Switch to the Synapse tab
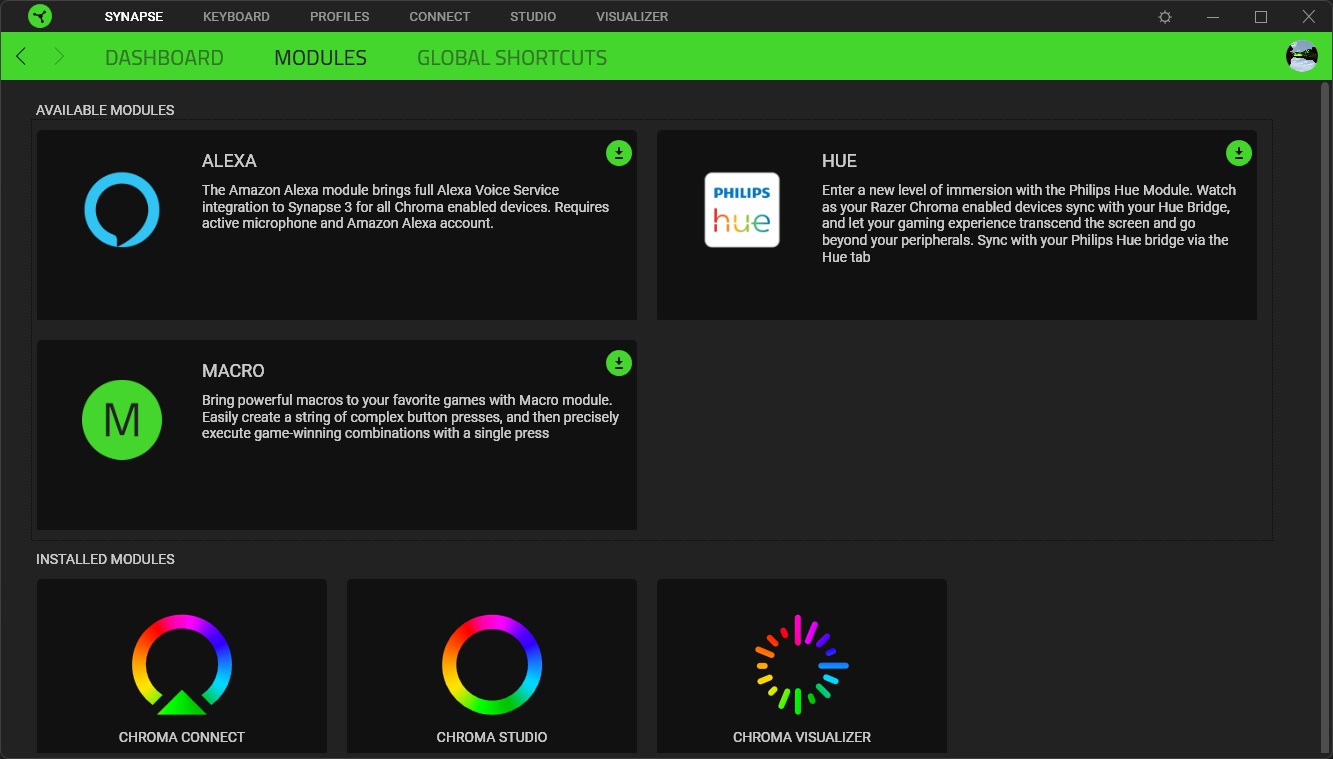 pos(134,17)
